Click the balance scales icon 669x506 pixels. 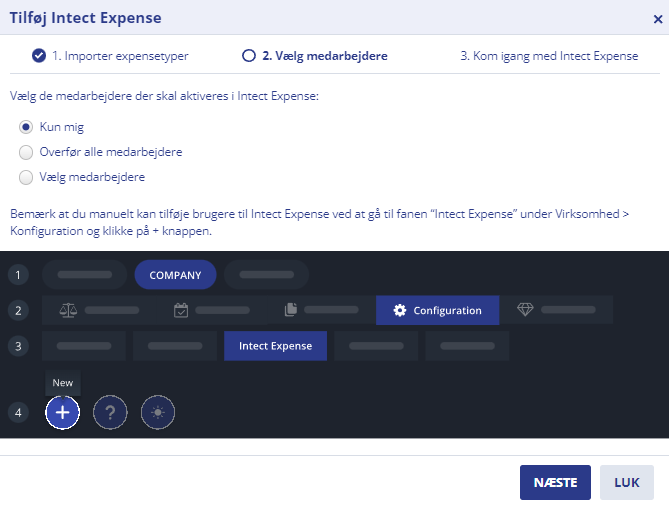click(68, 310)
